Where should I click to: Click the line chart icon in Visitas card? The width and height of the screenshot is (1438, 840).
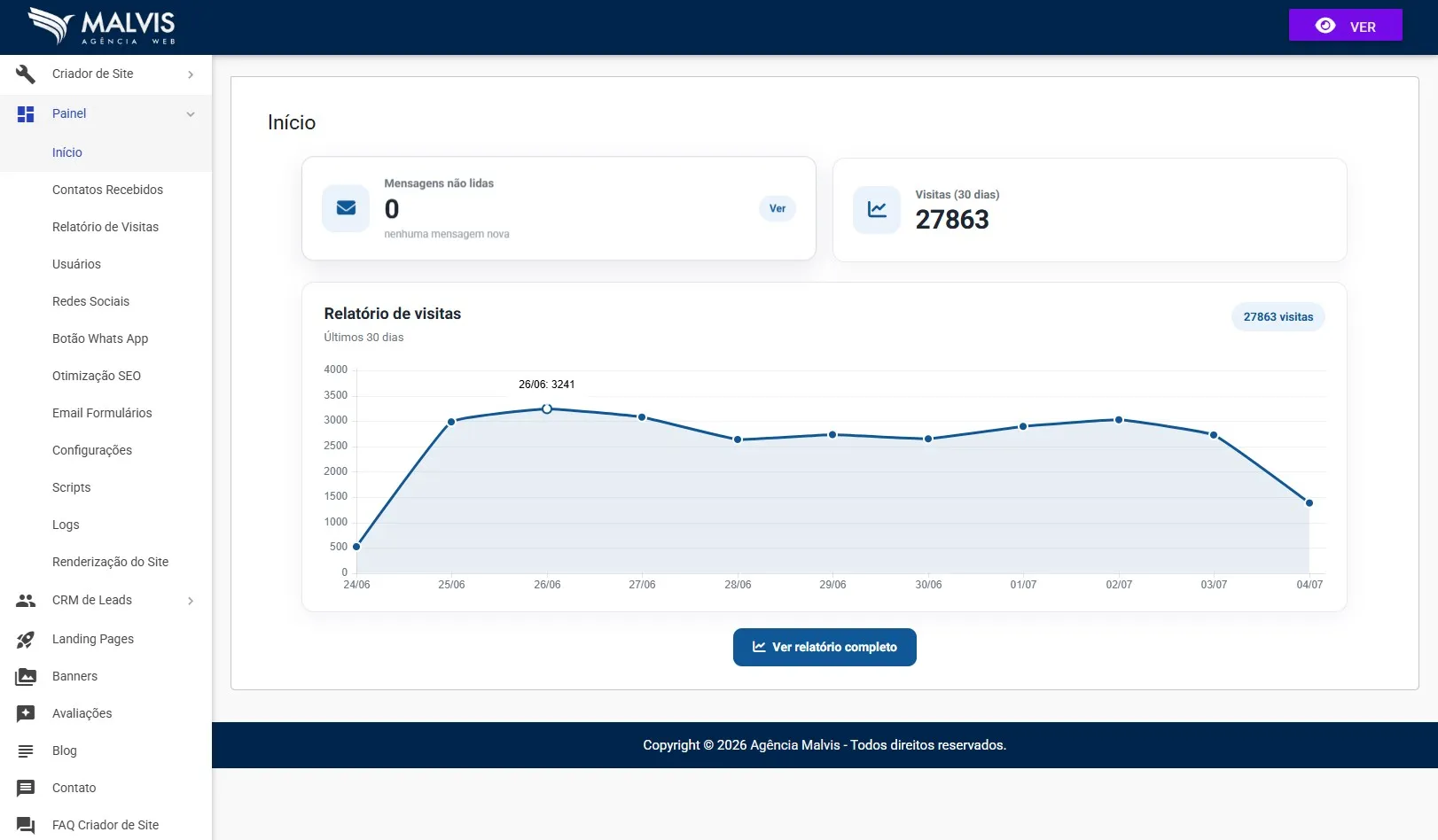click(877, 210)
